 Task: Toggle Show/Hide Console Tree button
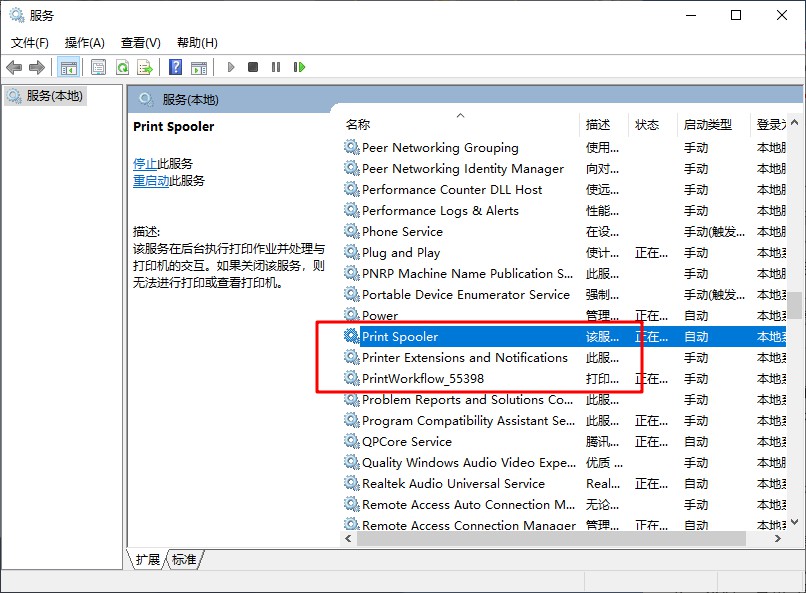(x=68, y=67)
